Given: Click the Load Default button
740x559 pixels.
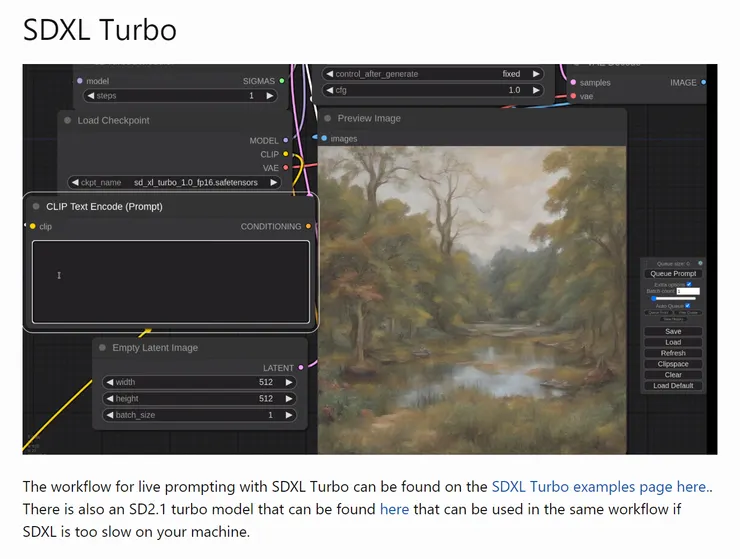Looking at the screenshot, I should point(673,386).
